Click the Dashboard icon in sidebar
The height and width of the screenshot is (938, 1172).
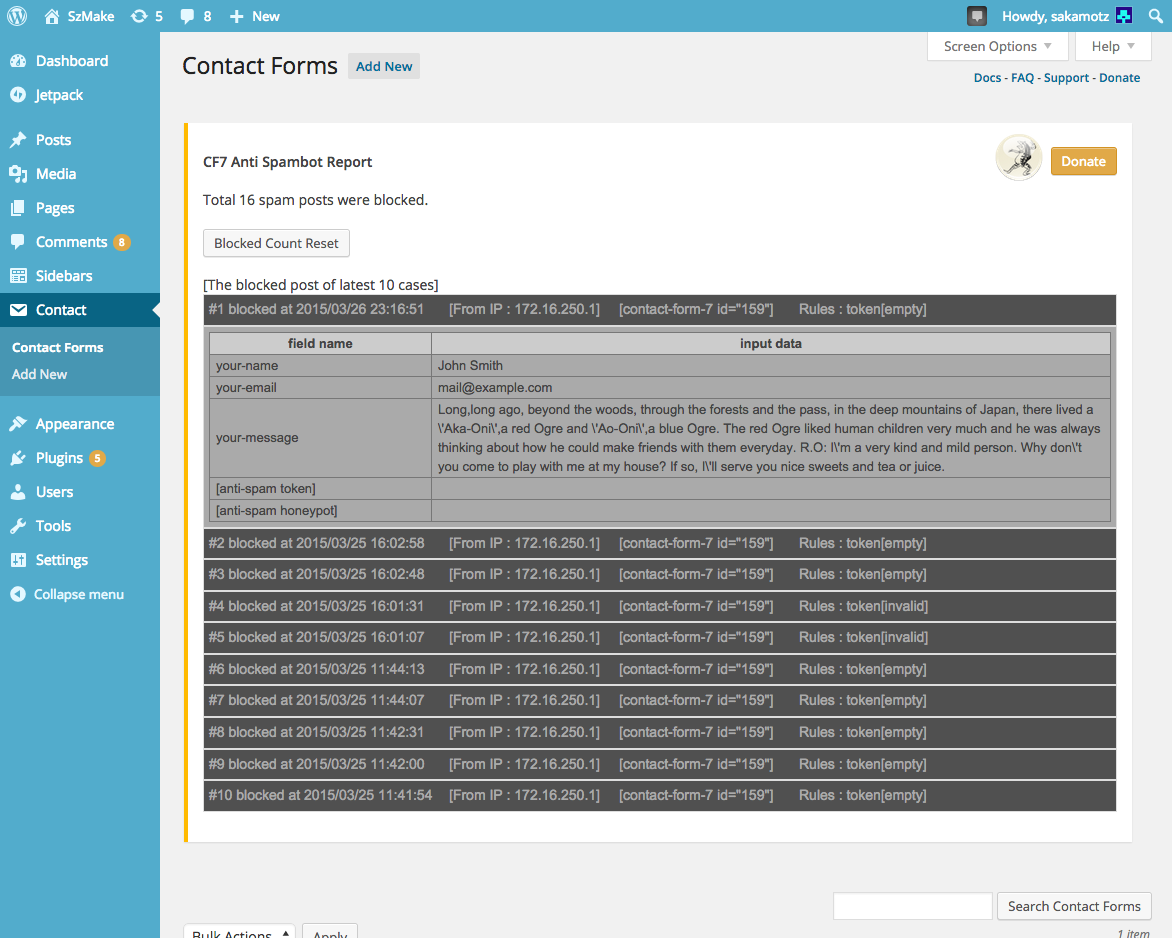tap(18, 61)
